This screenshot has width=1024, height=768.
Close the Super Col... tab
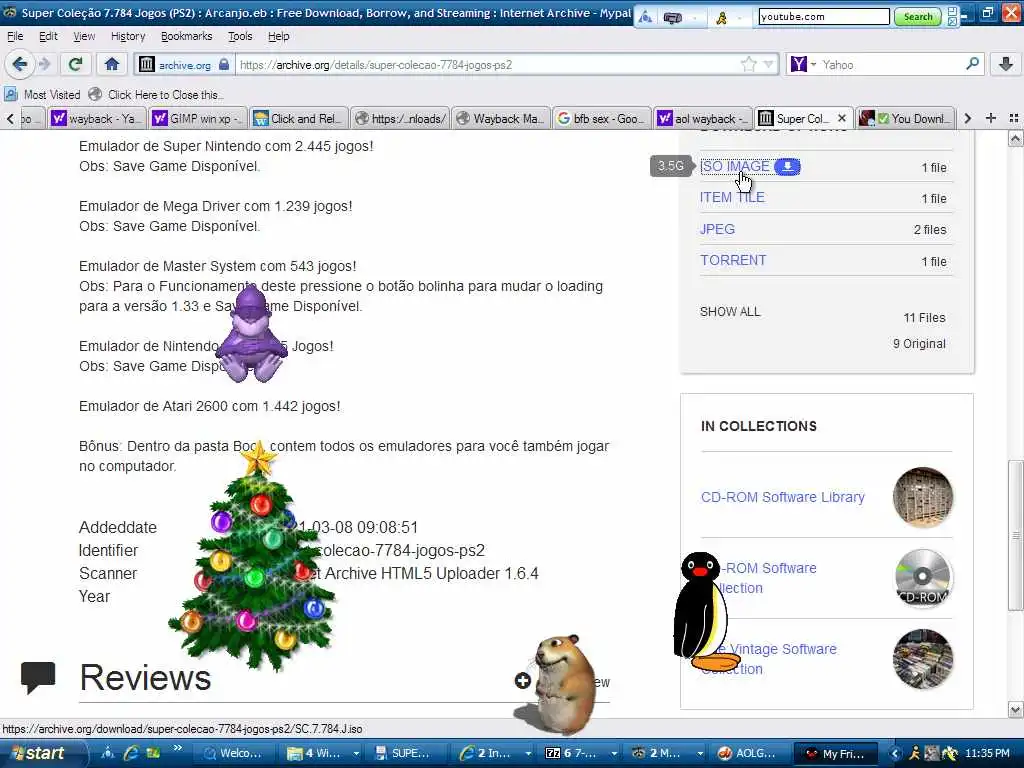point(842,118)
